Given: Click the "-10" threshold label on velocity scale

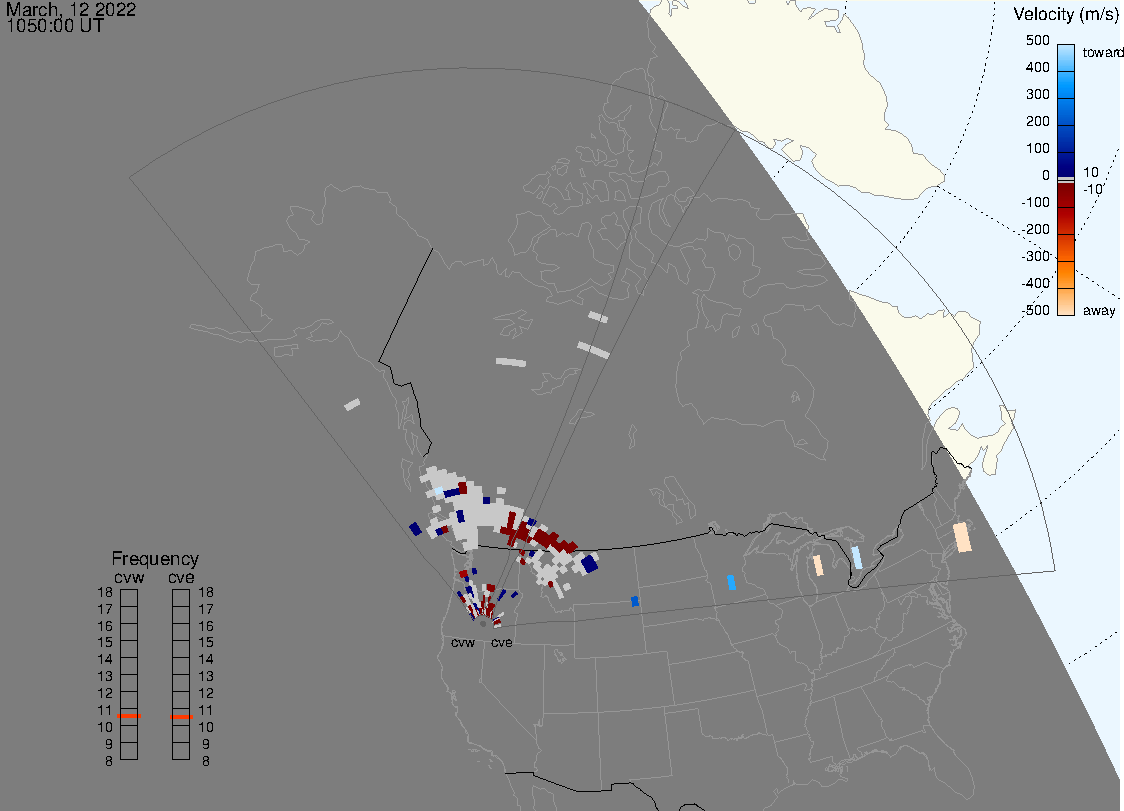Looking at the screenshot, I should tap(1092, 189).
